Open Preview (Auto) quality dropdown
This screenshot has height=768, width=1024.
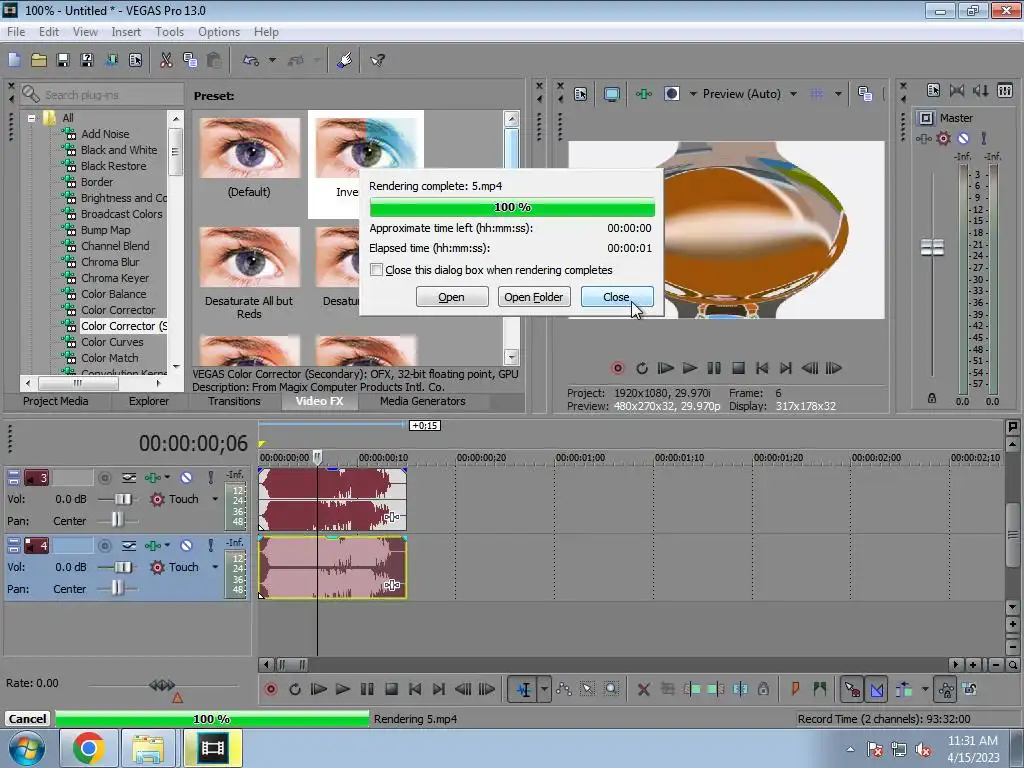pyautogui.click(x=793, y=94)
